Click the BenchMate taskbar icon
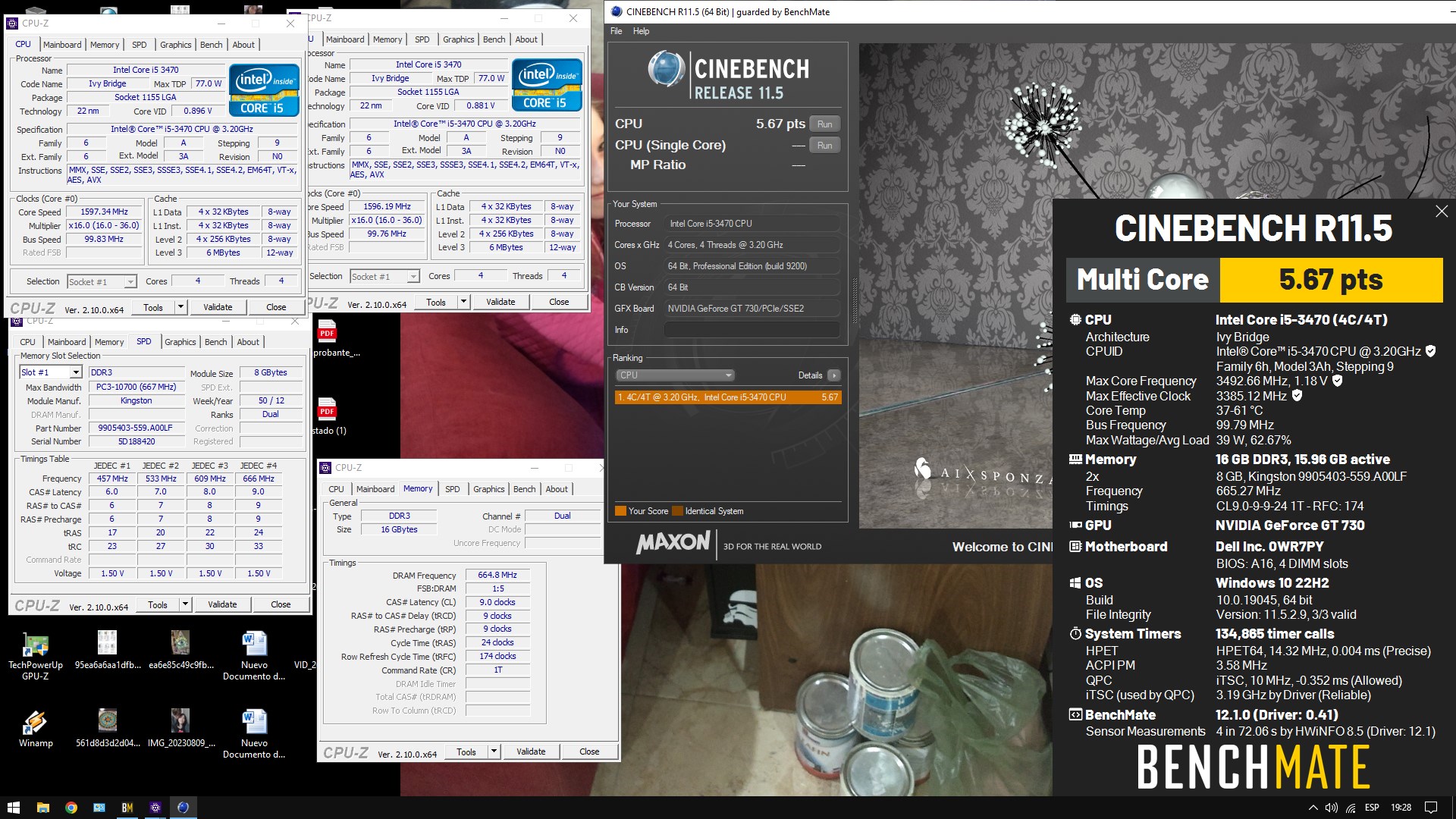The image size is (1456, 819). (x=127, y=808)
